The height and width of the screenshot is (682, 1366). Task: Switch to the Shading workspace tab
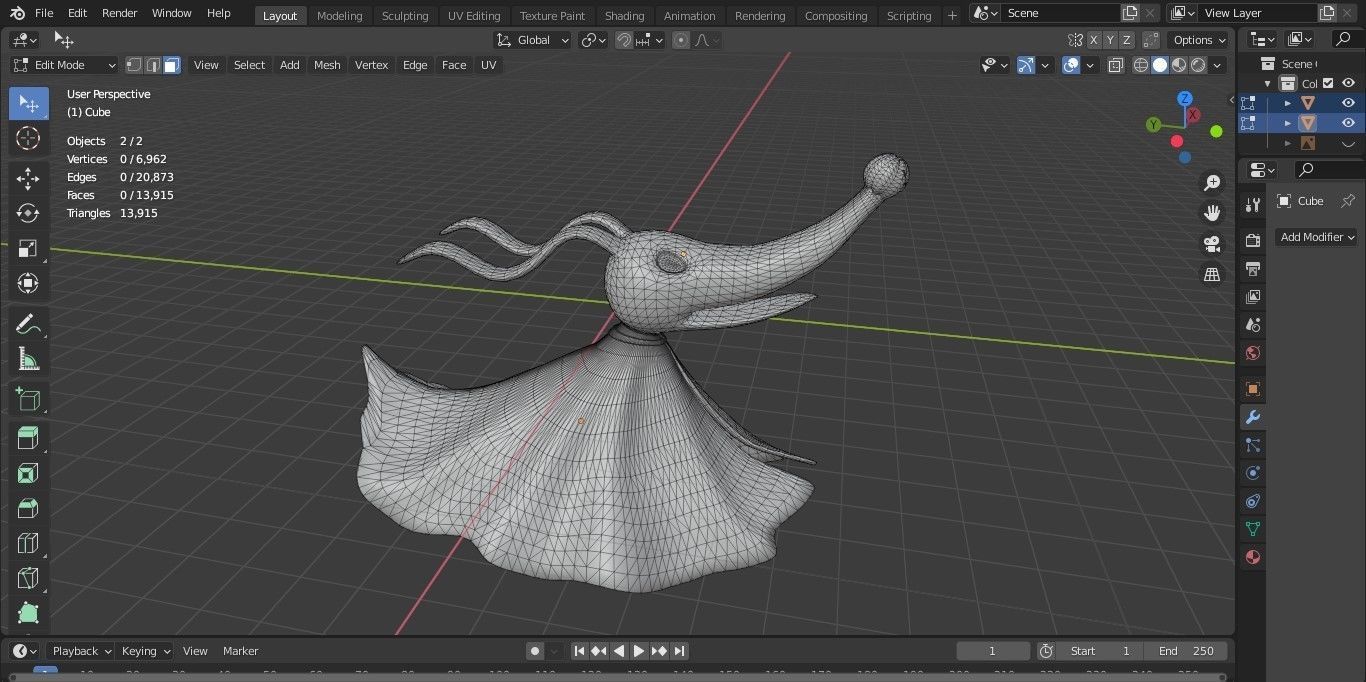624,16
